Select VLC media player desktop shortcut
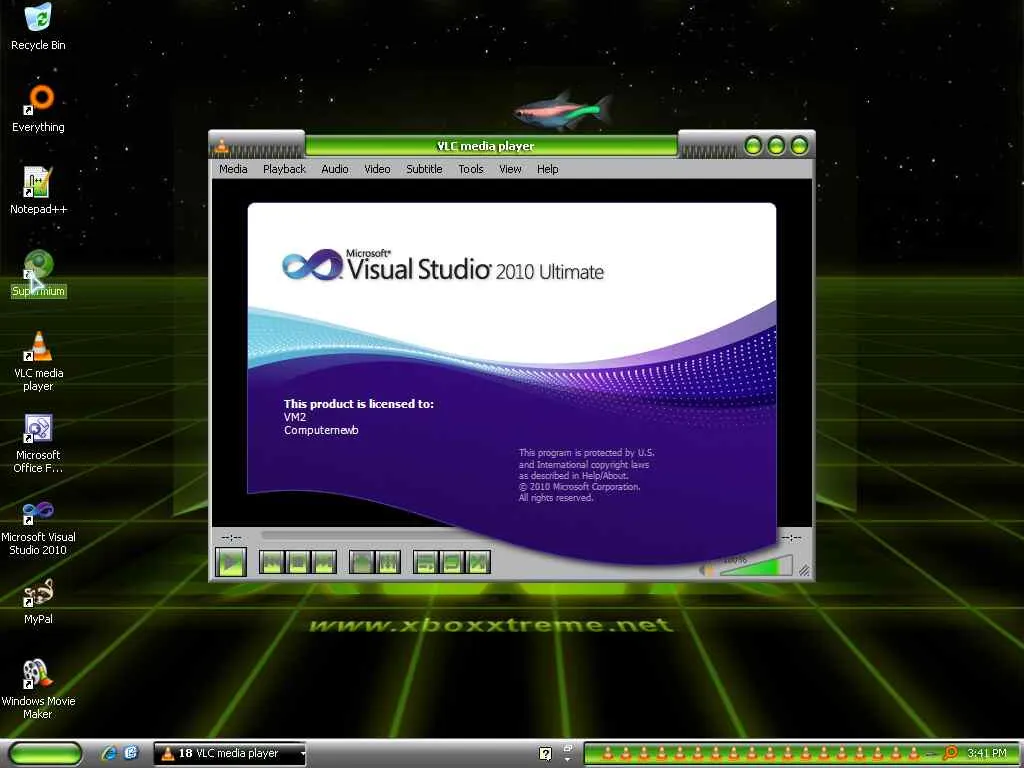Screen dimensions: 1024x768 coord(38,361)
